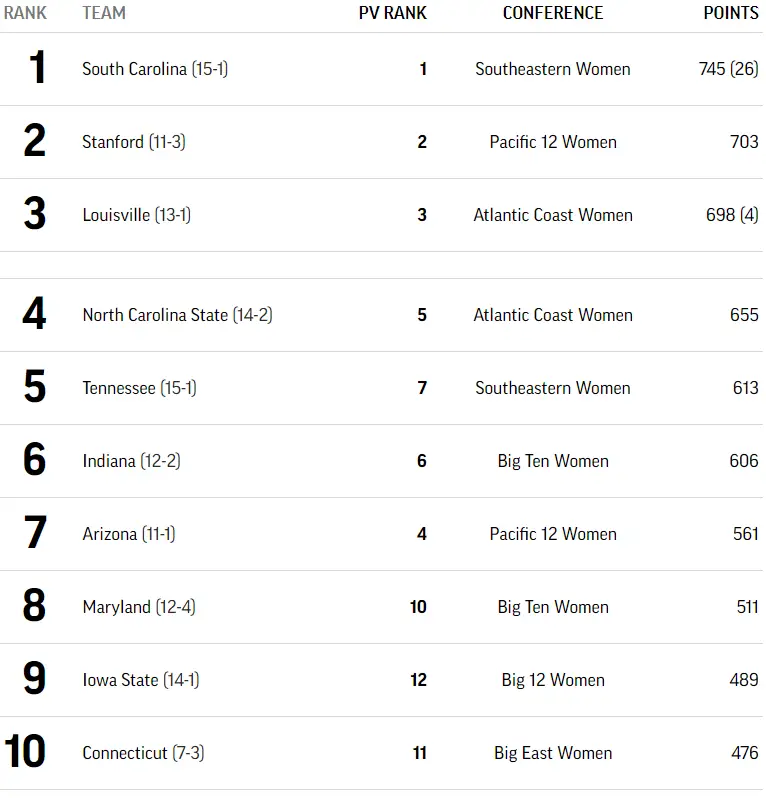This screenshot has width=766, height=798.
Task: Click the South Carolina (15-1) team link
Action: point(155,69)
